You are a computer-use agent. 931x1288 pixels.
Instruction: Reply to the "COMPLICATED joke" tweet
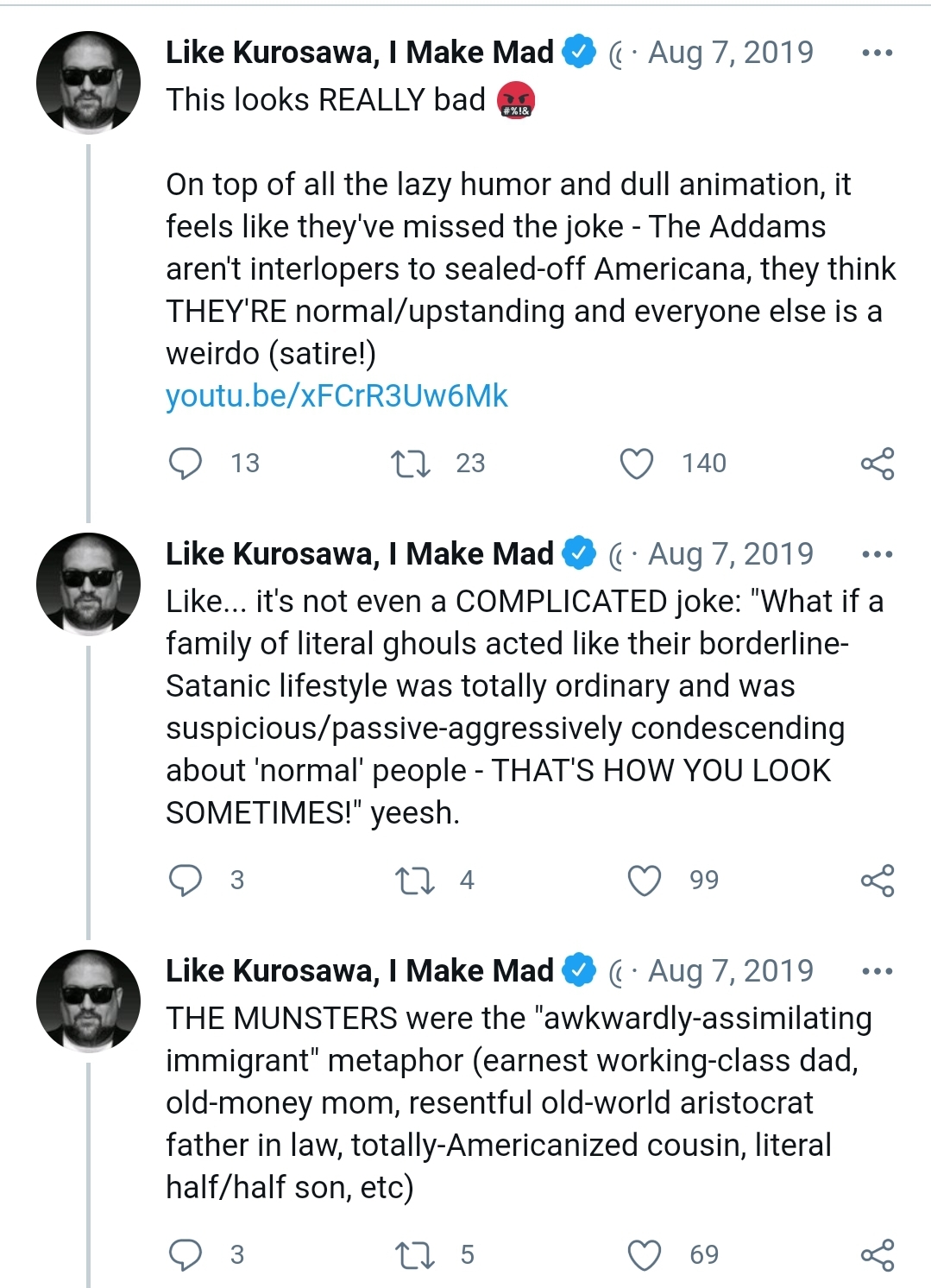[185, 881]
